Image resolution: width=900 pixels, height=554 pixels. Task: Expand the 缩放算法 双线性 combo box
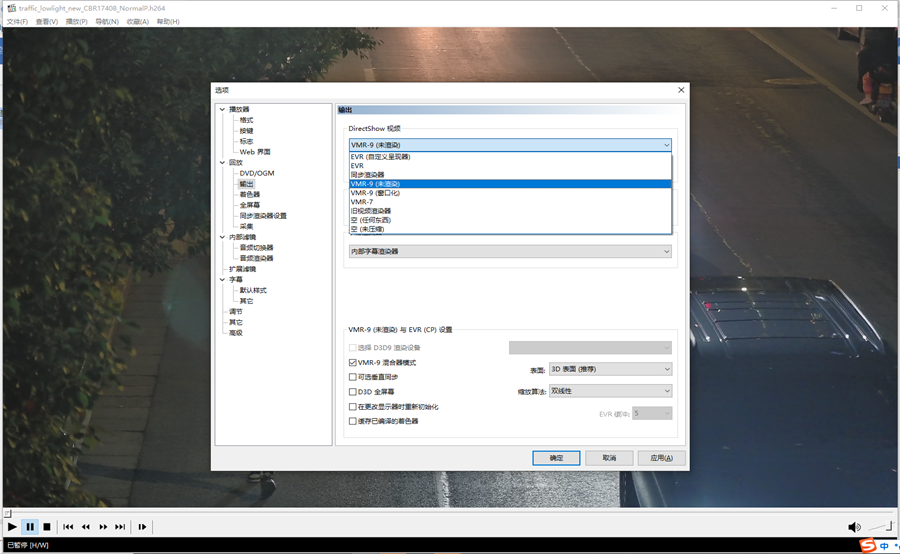610,391
